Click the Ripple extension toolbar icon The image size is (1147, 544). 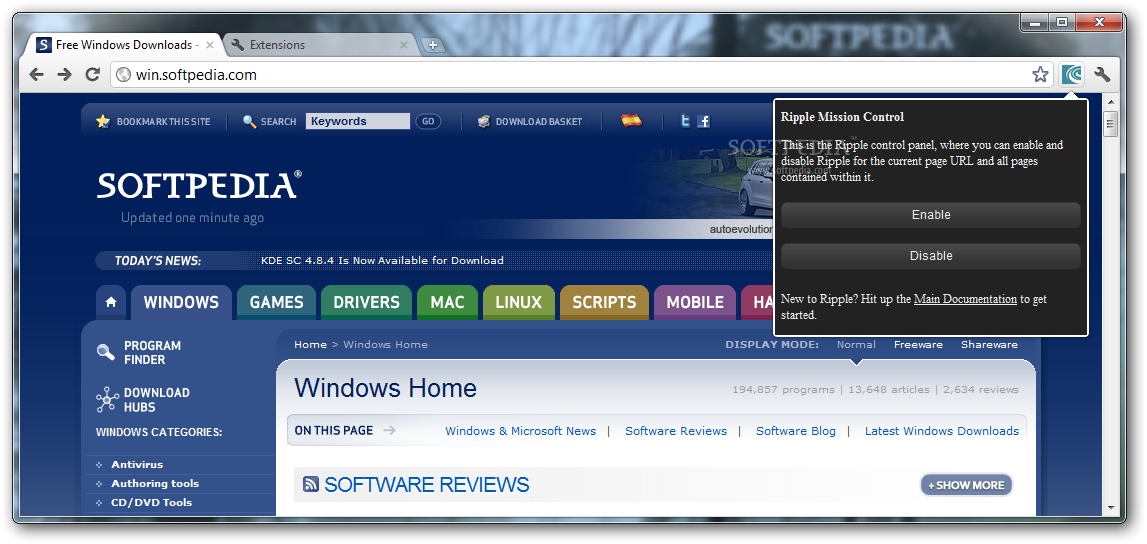click(1072, 74)
